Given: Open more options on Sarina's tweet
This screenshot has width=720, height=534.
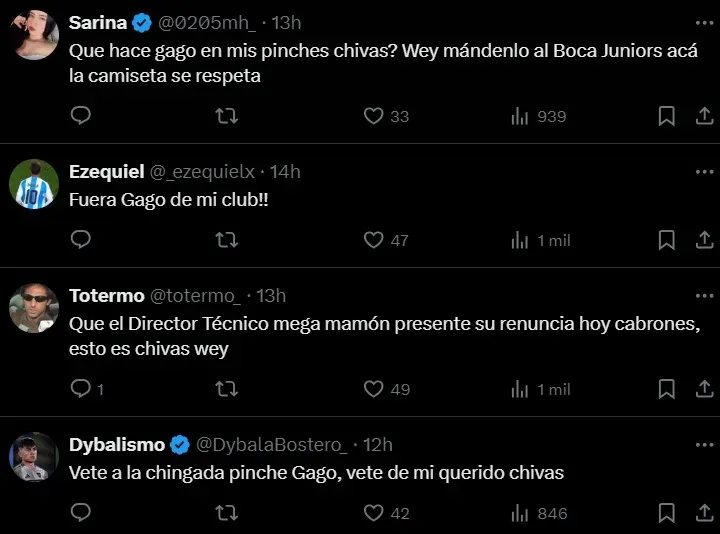Looking at the screenshot, I should [701, 21].
